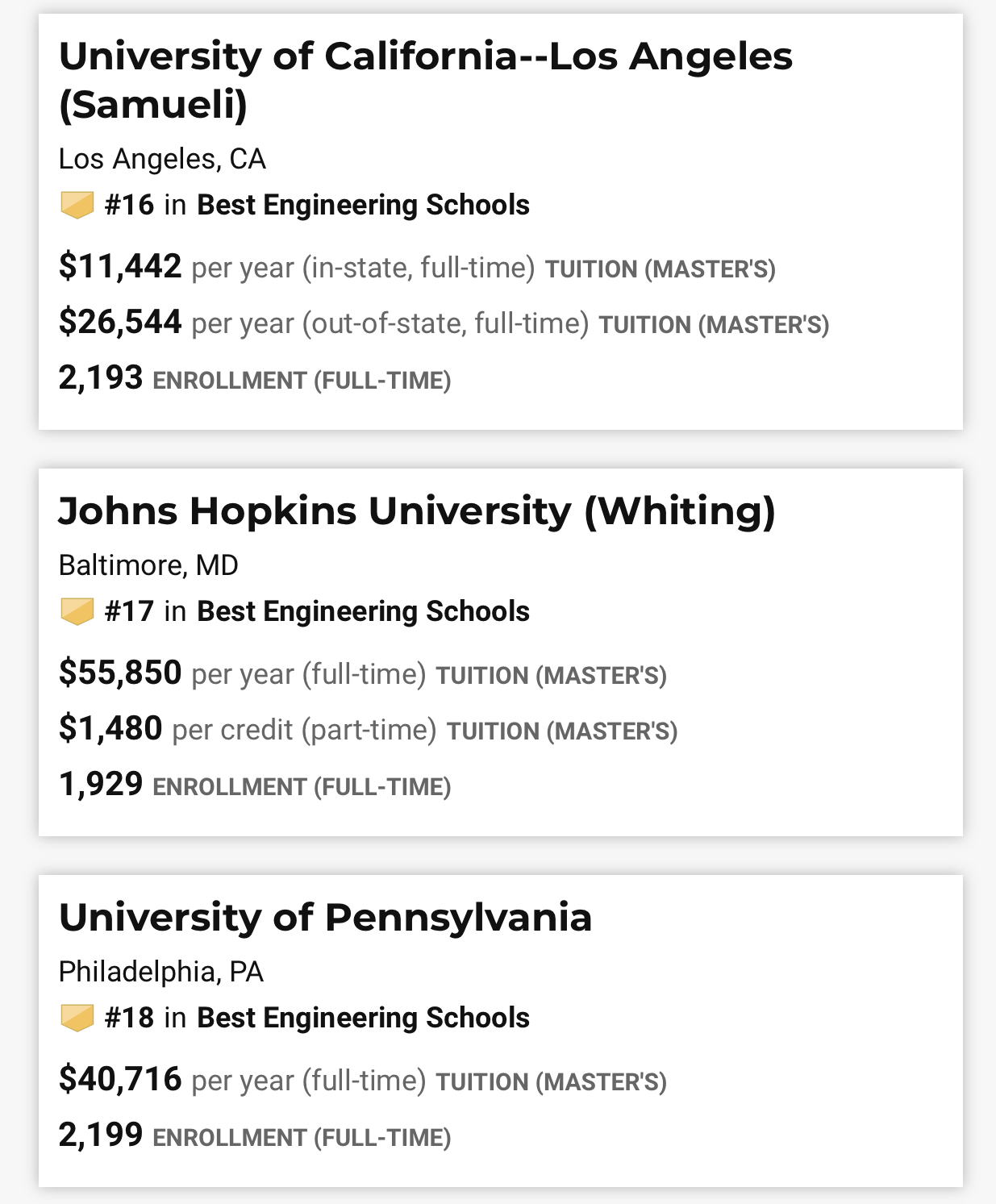Open Johns Hopkins University (Whiting) link
996x1204 pixels.
416,510
